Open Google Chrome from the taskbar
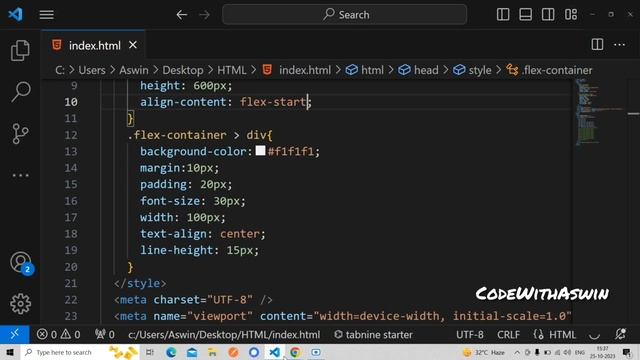Screen dimensions: 640x360 pyautogui.click(x=295, y=352)
